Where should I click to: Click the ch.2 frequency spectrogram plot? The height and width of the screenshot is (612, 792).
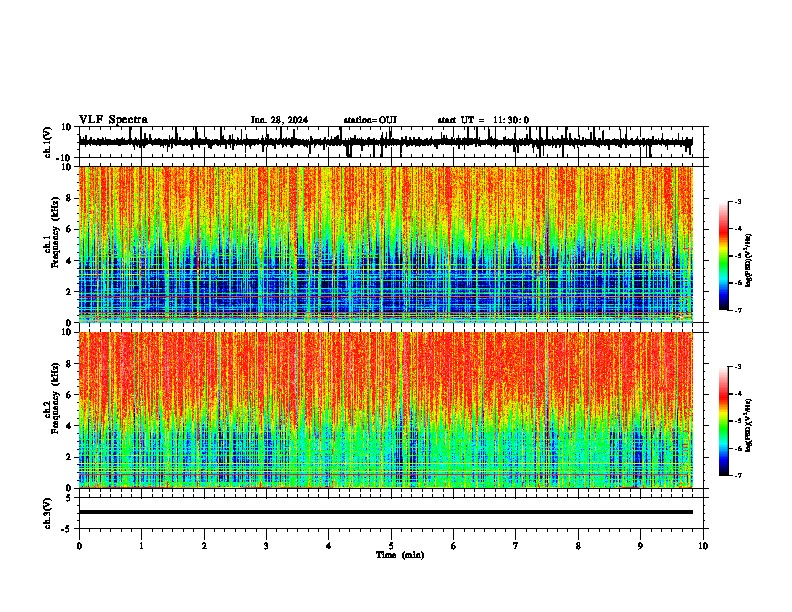click(x=385, y=410)
